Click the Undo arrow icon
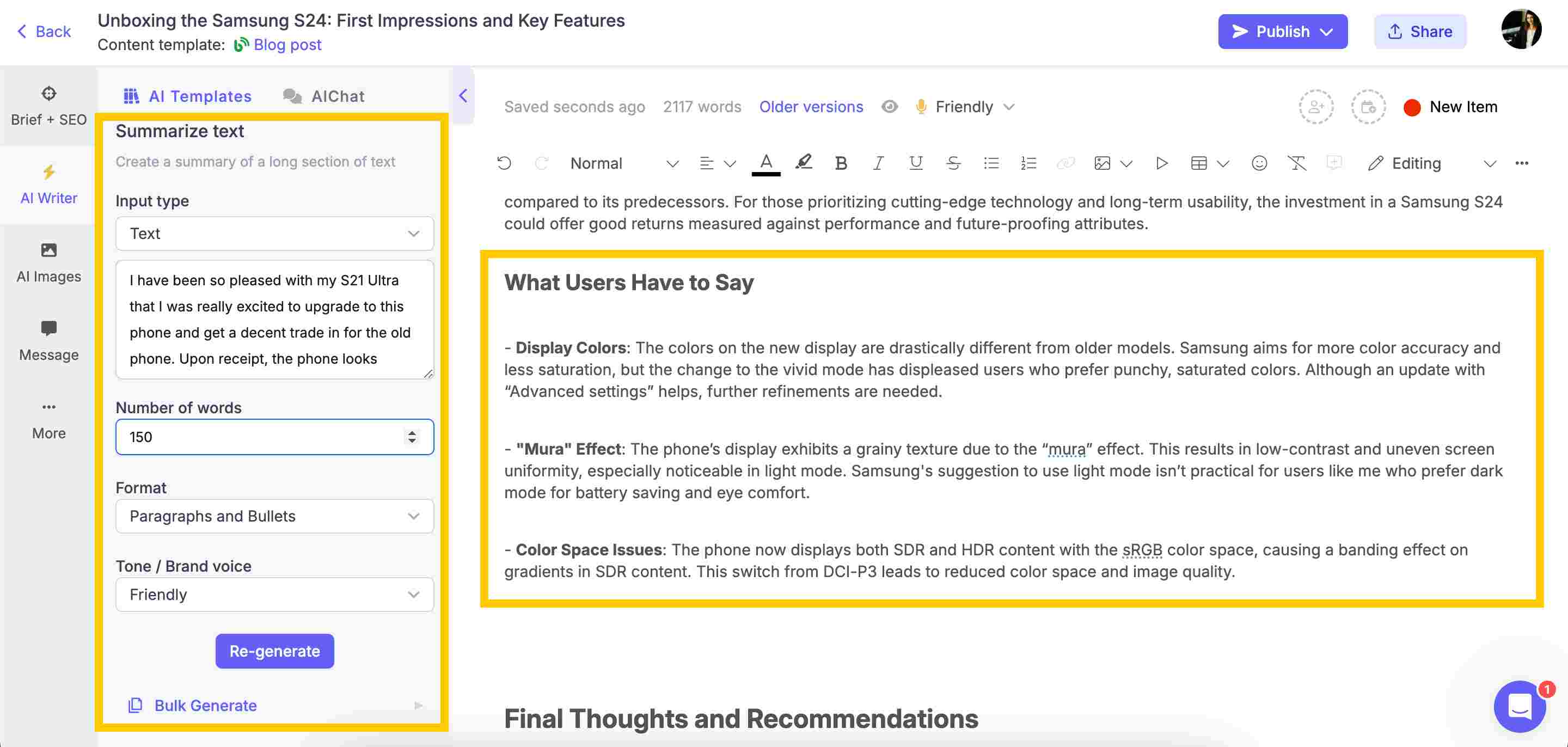1568x747 pixels. [504, 163]
